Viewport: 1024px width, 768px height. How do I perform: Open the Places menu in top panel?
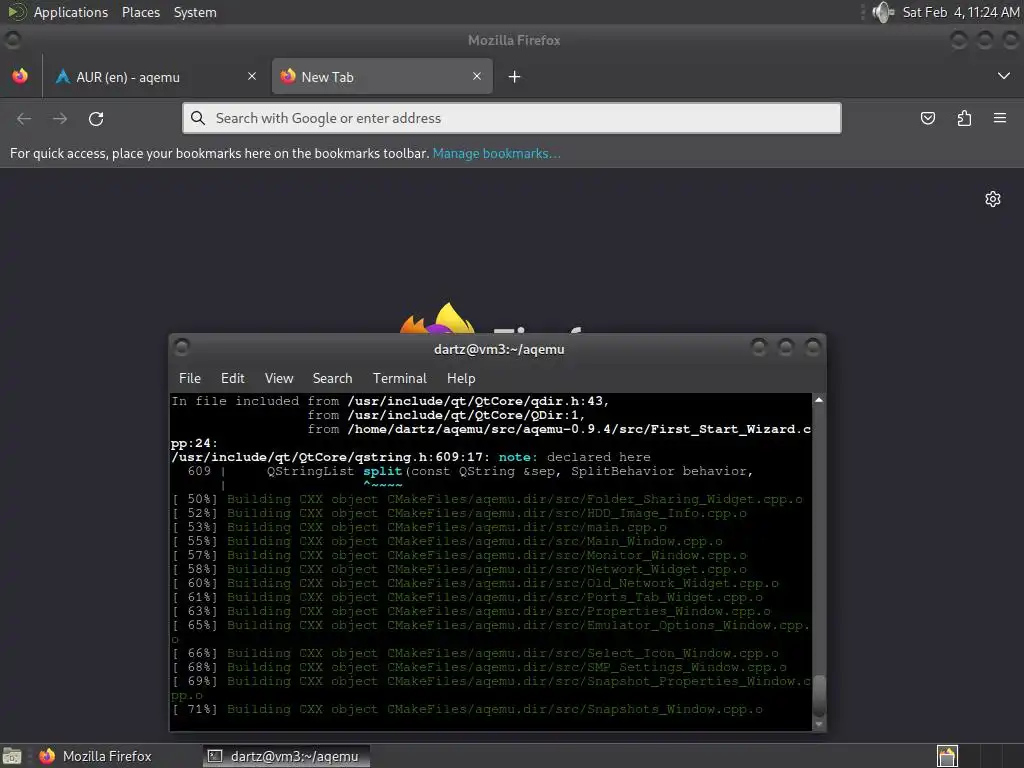tap(141, 12)
